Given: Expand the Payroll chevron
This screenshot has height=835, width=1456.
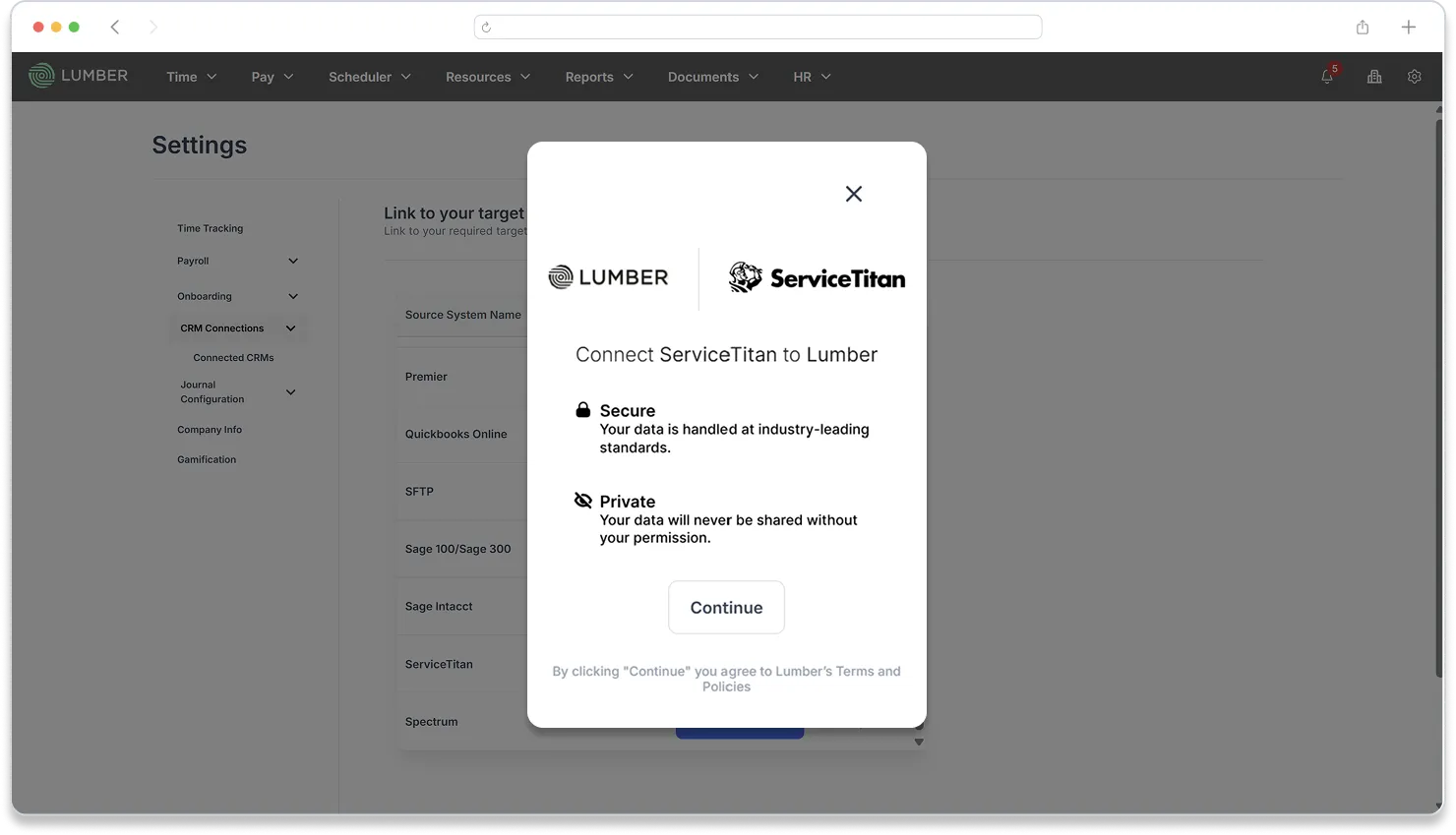Looking at the screenshot, I should (x=293, y=261).
